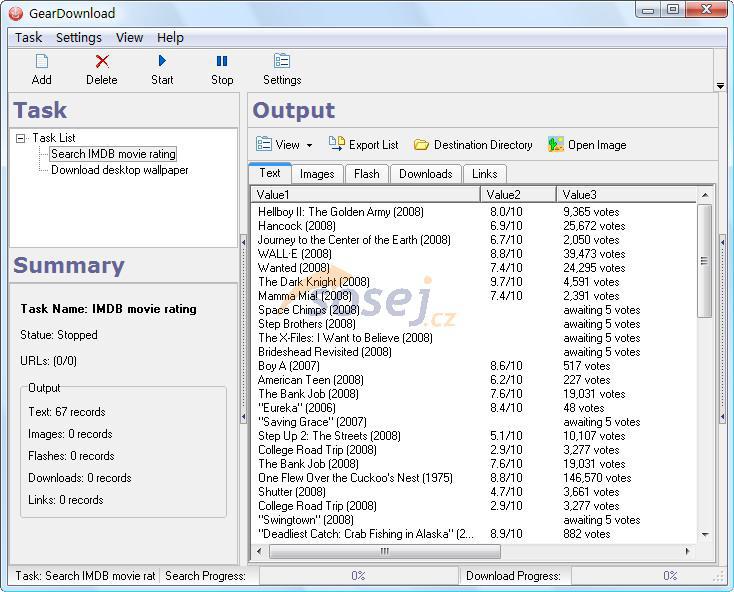Select the Step Brothers (2008) row
Viewport: 734px width, 592px height.
[x=474, y=324]
